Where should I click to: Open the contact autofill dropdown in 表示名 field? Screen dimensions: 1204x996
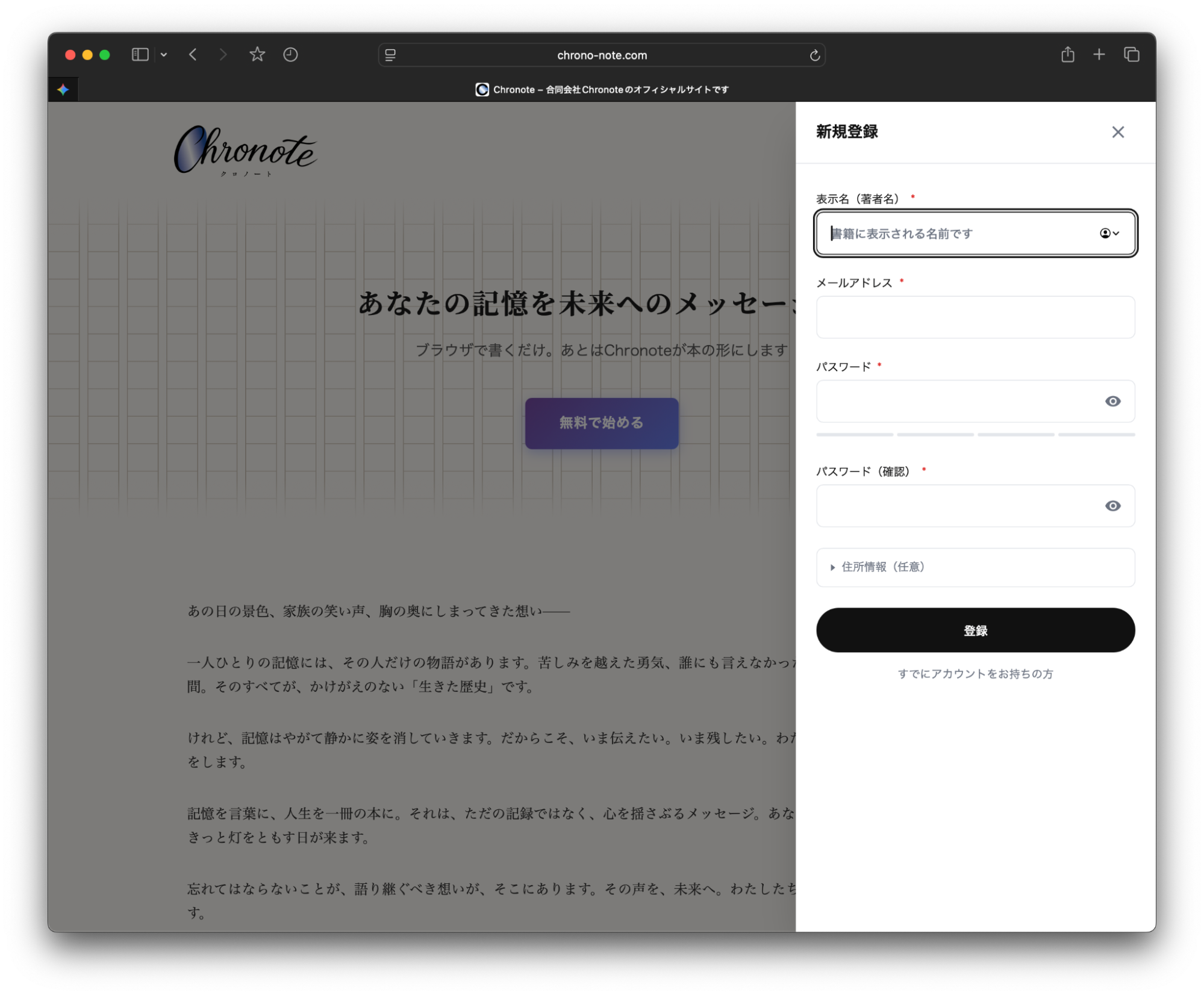(1110, 234)
